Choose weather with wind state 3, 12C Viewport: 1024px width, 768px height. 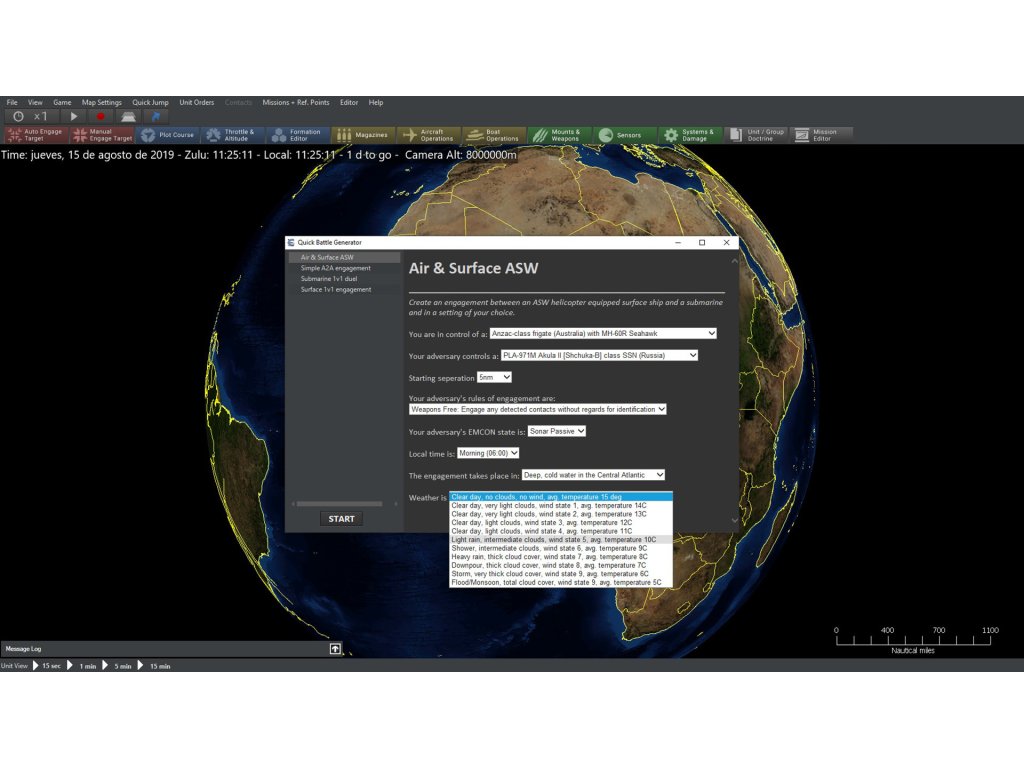tap(561, 522)
